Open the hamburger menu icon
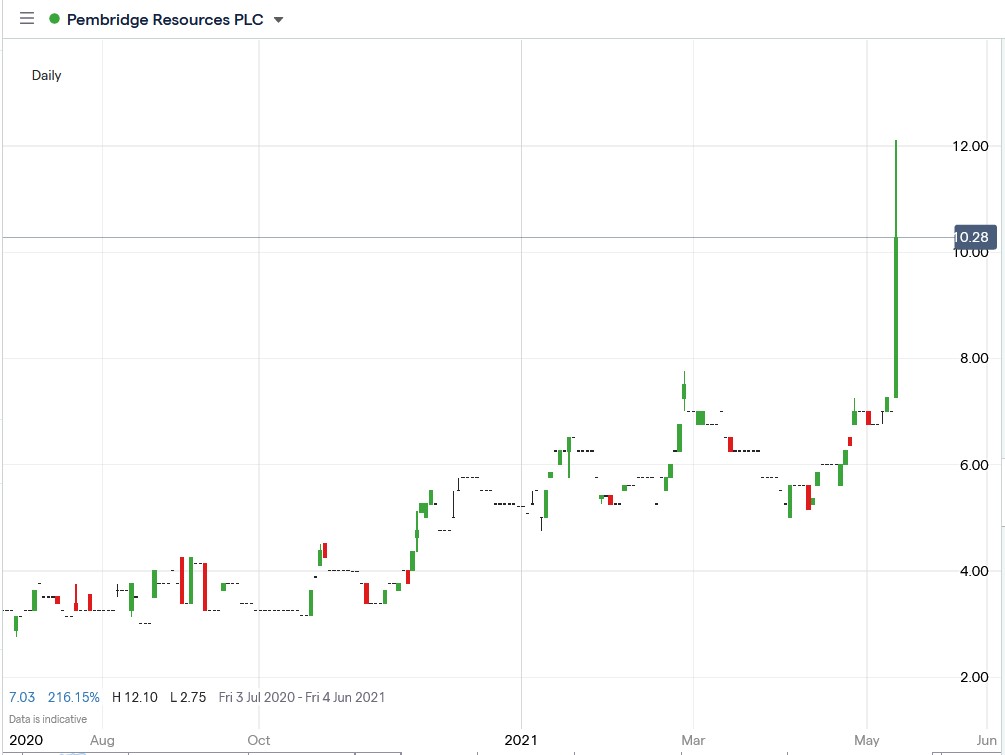The width and height of the screenshot is (1005, 755). pyautogui.click(x=26, y=18)
